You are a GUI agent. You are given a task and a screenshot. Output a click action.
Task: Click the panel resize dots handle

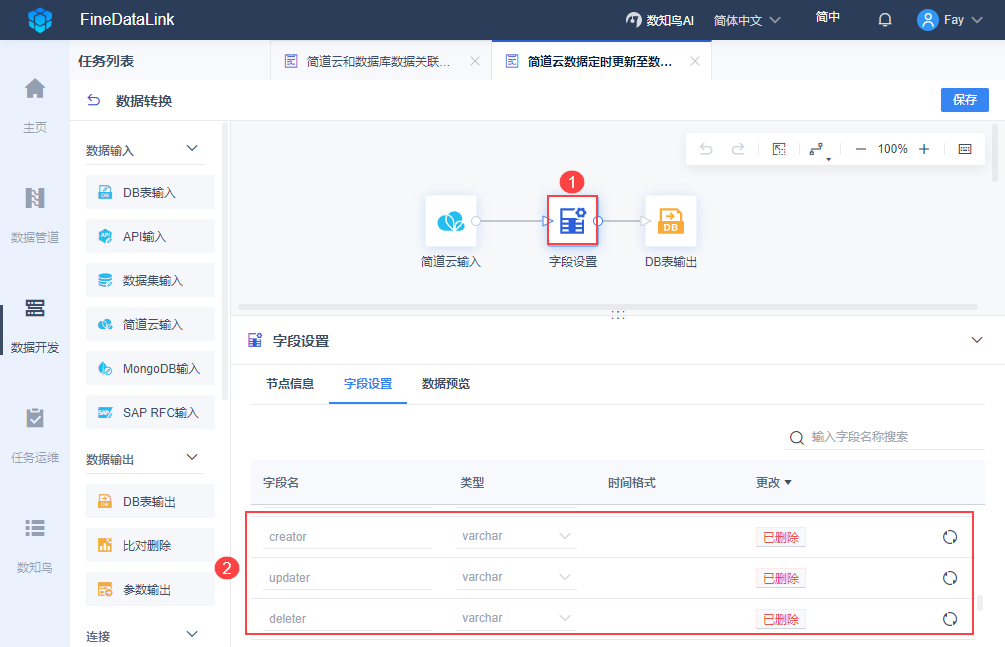coord(617,315)
